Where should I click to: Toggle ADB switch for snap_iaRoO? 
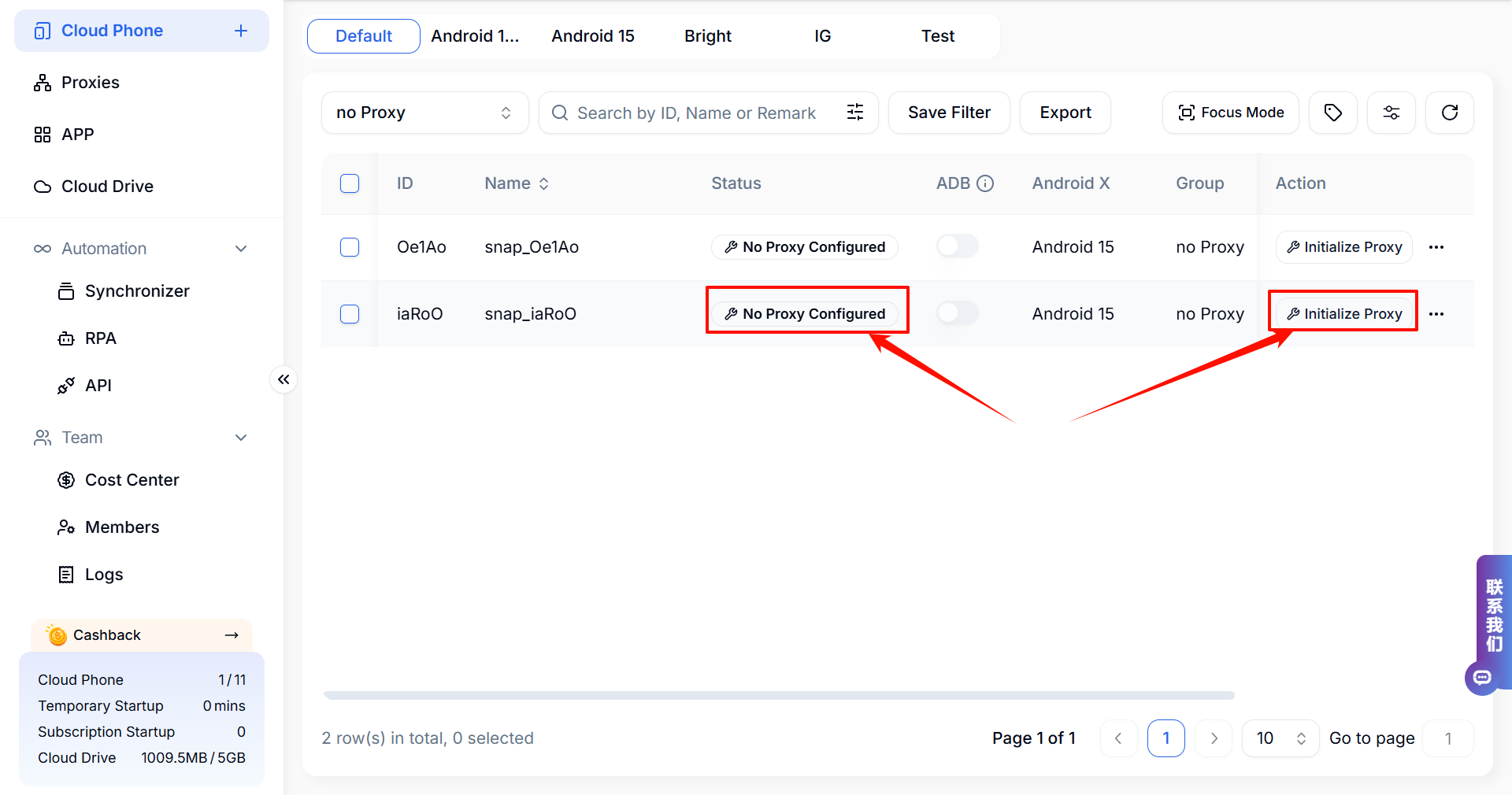pyautogui.click(x=957, y=313)
